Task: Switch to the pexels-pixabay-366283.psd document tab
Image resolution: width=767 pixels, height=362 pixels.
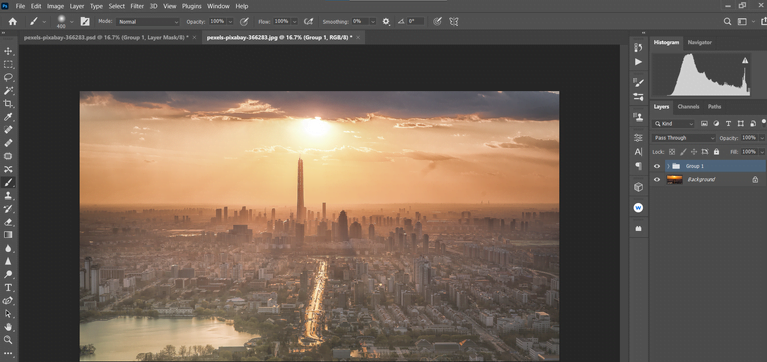Action: coord(106,38)
